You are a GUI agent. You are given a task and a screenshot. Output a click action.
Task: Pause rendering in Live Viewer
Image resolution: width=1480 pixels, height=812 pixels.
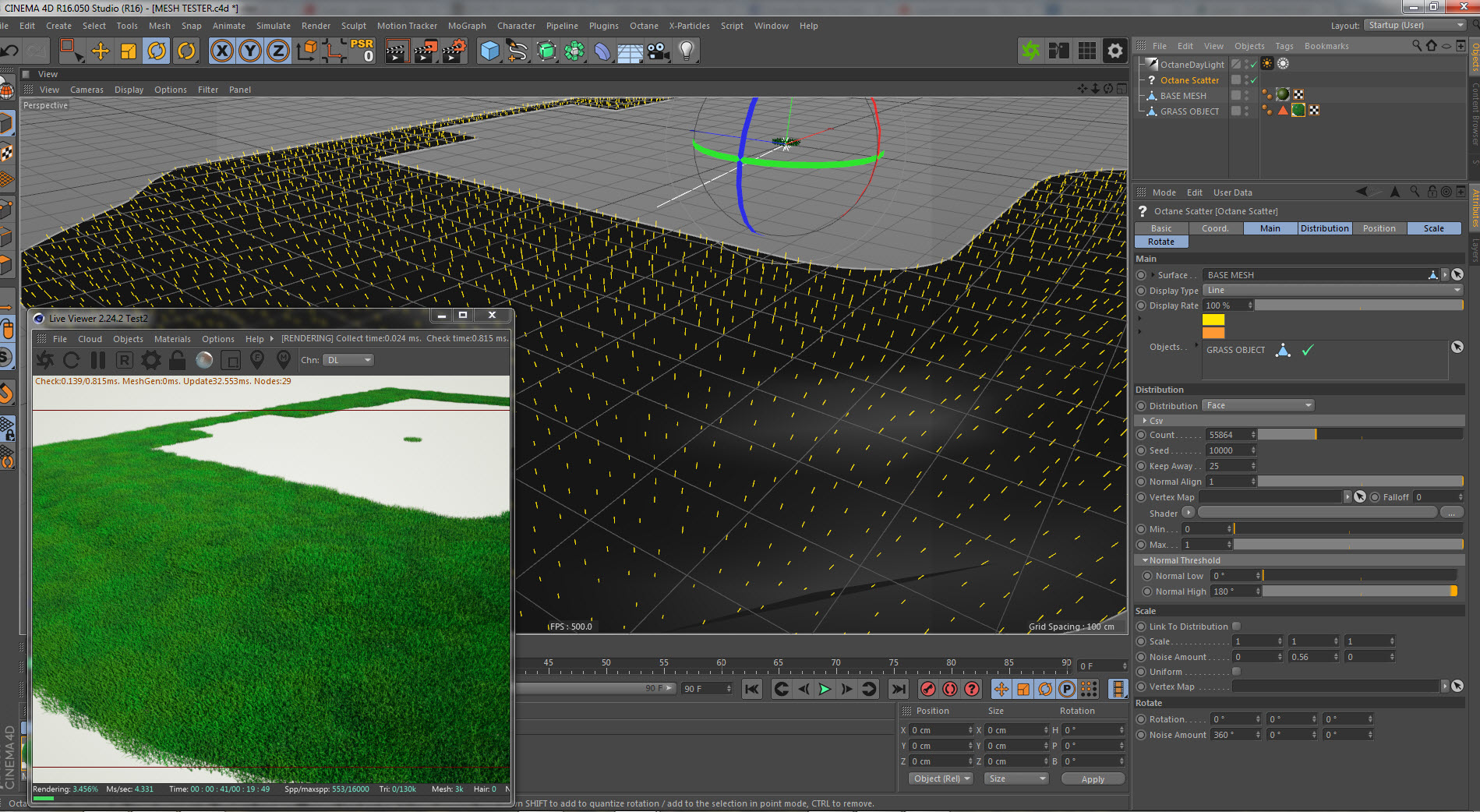pos(98,360)
